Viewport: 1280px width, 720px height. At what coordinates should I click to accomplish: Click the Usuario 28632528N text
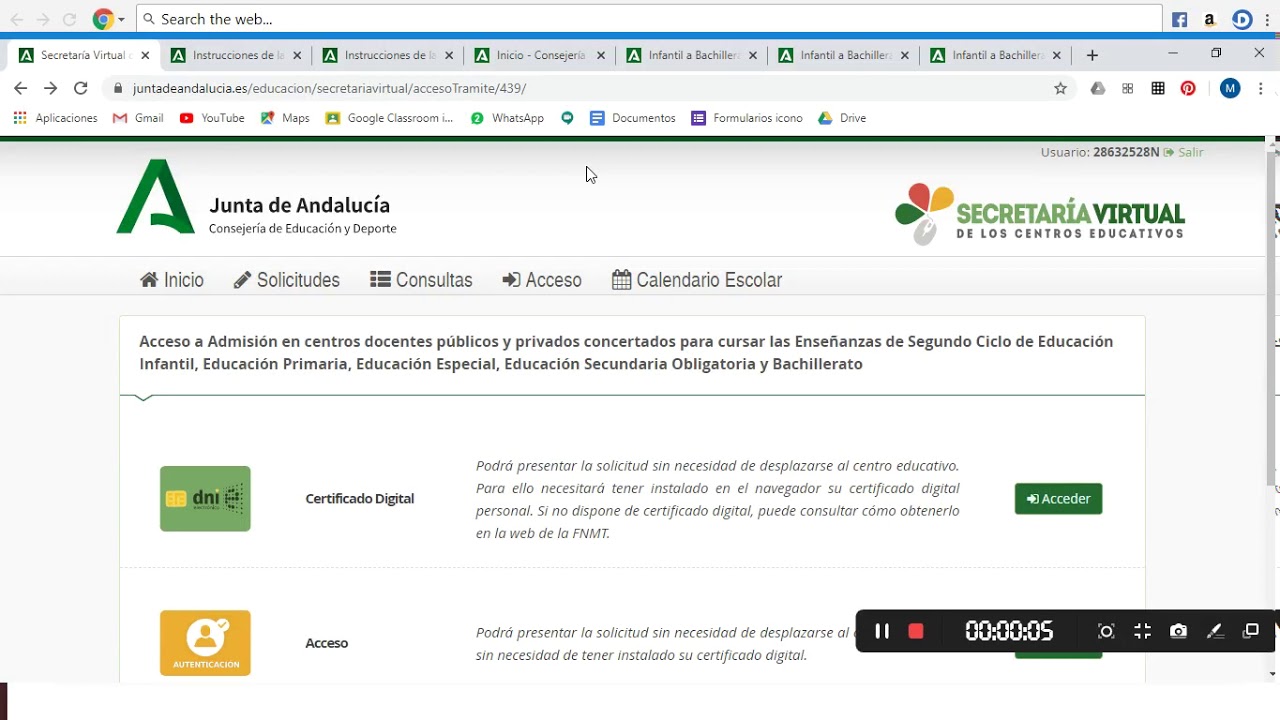(1100, 152)
